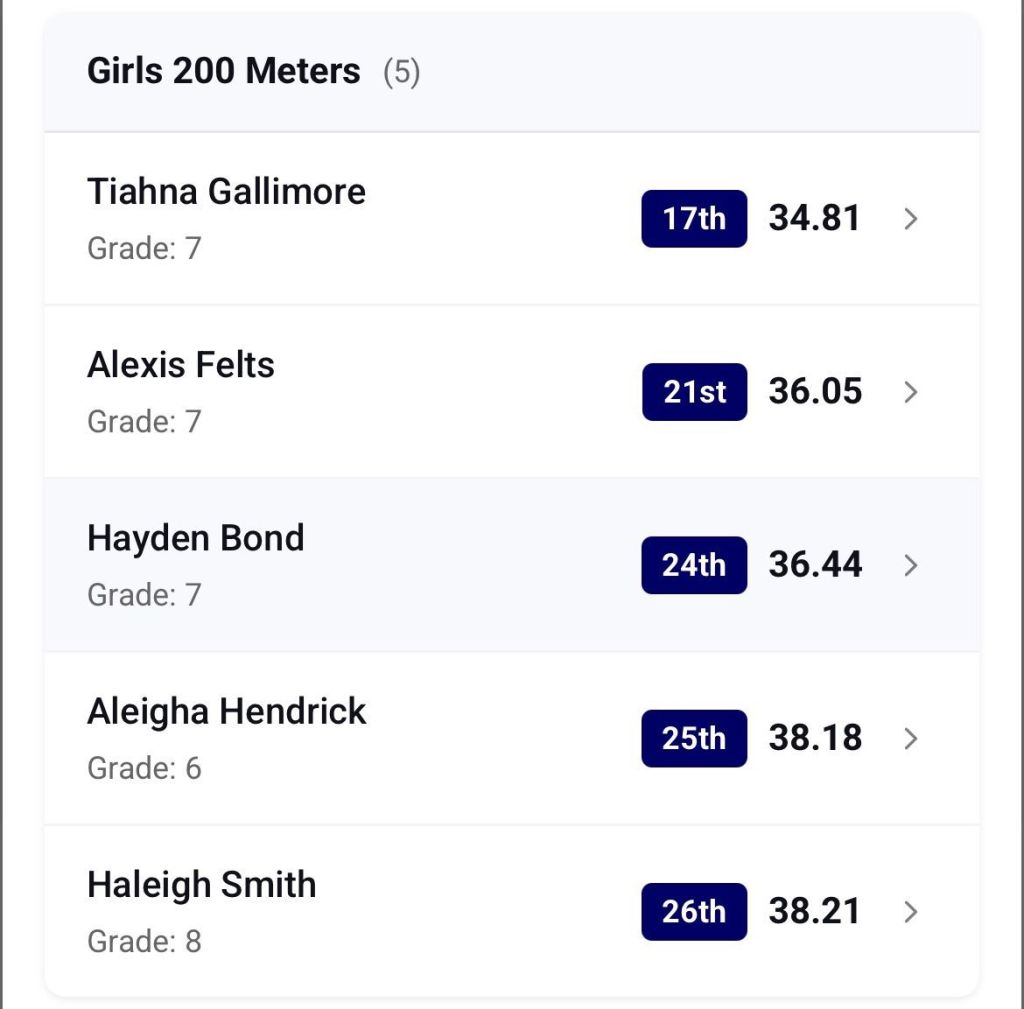Open Aleigha Hendrick's chevron arrow
The width and height of the screenshot is (1024, 1009).
tap(910, 739)
